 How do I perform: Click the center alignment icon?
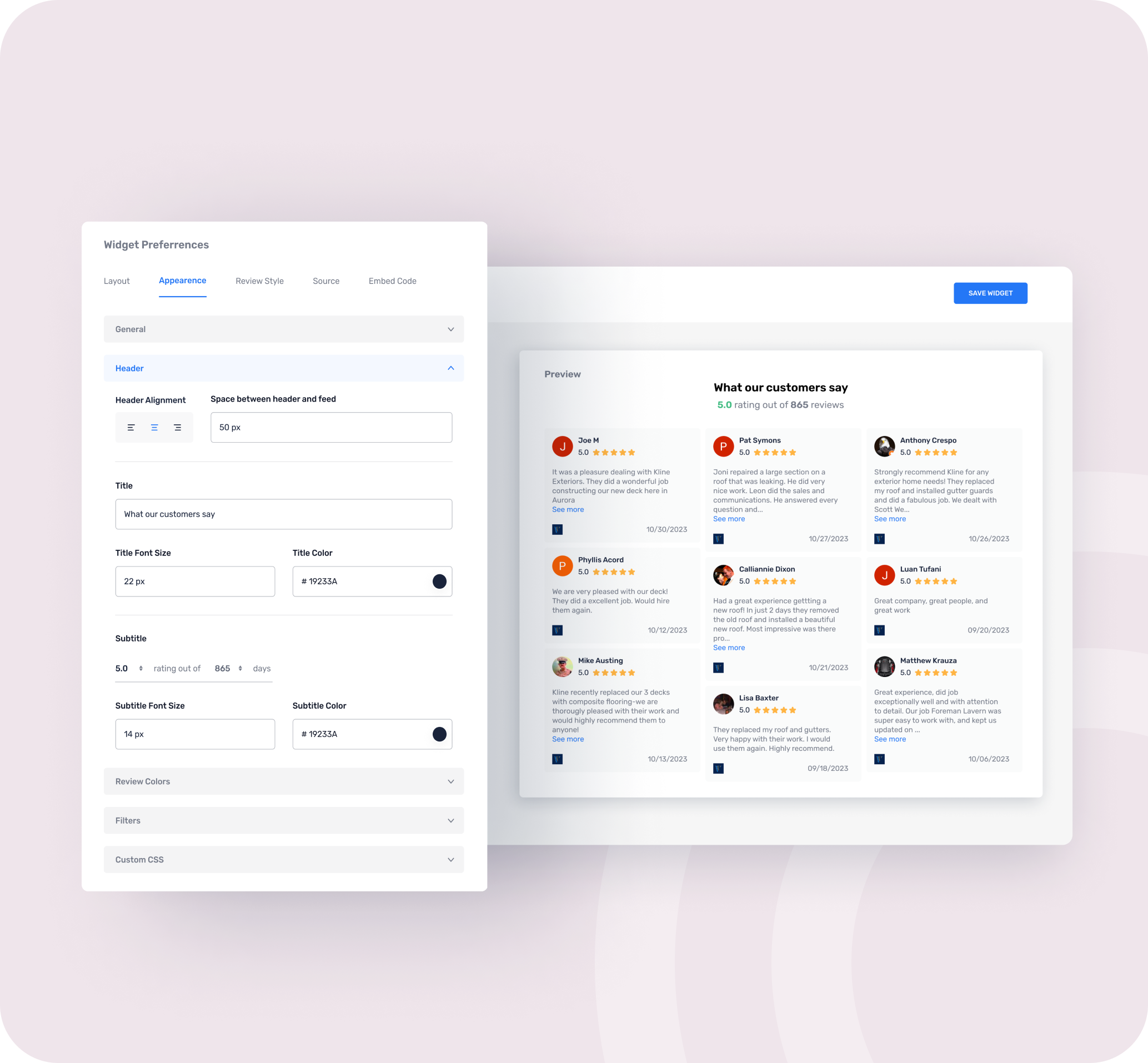(153, 427)
